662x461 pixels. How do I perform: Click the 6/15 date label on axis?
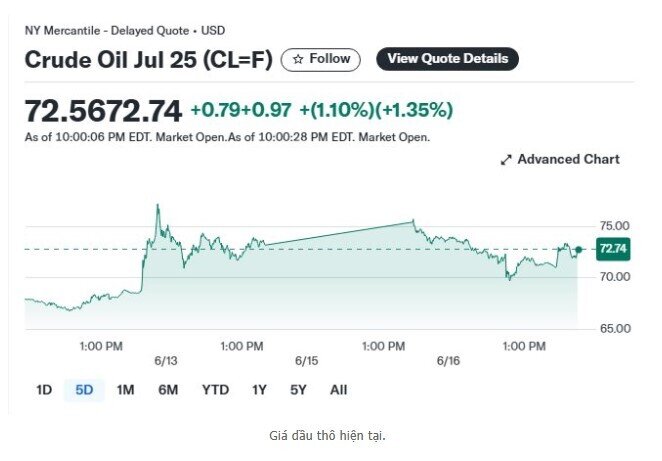[307, 361]
